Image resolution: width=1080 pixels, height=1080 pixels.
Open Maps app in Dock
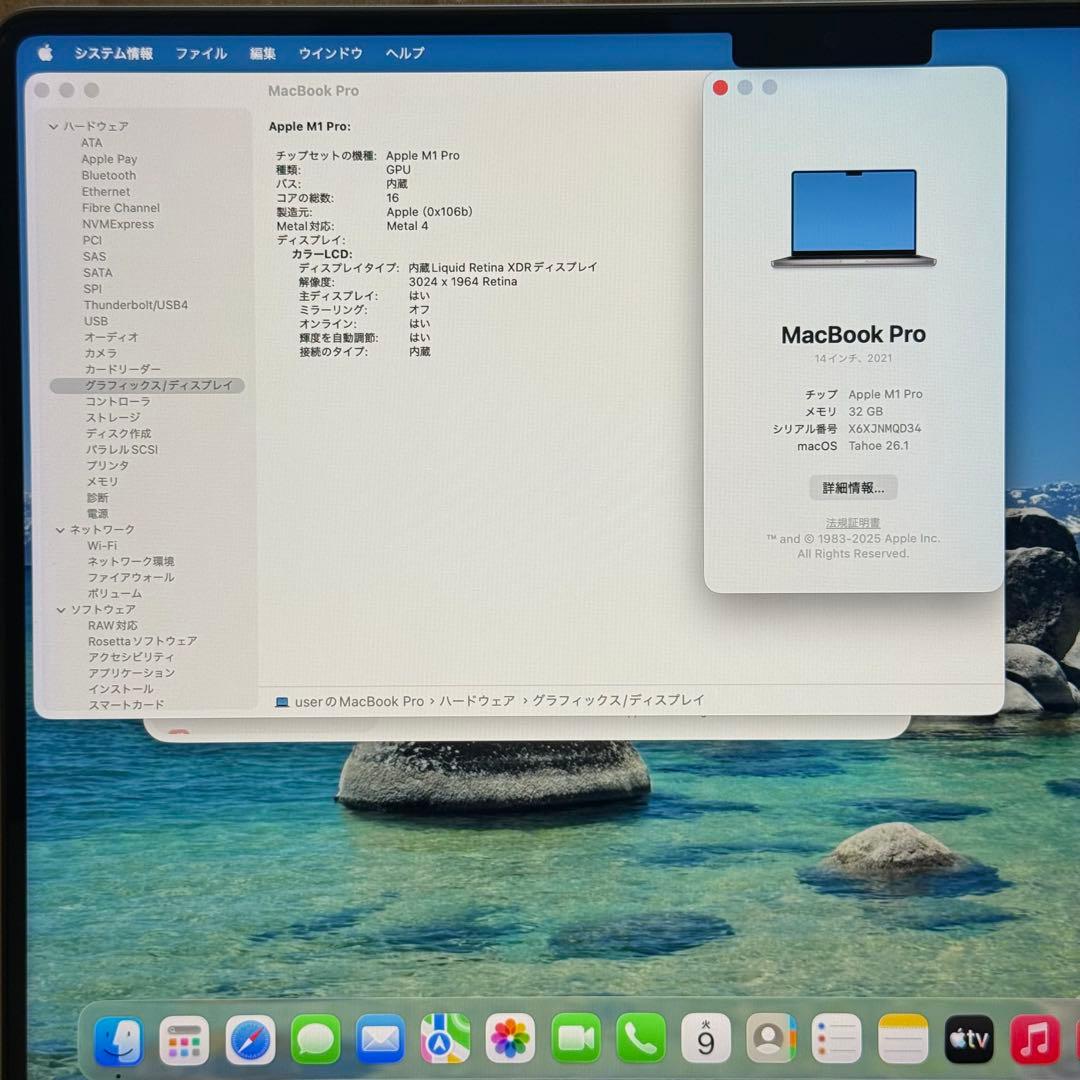click(x=445, y=1038)
